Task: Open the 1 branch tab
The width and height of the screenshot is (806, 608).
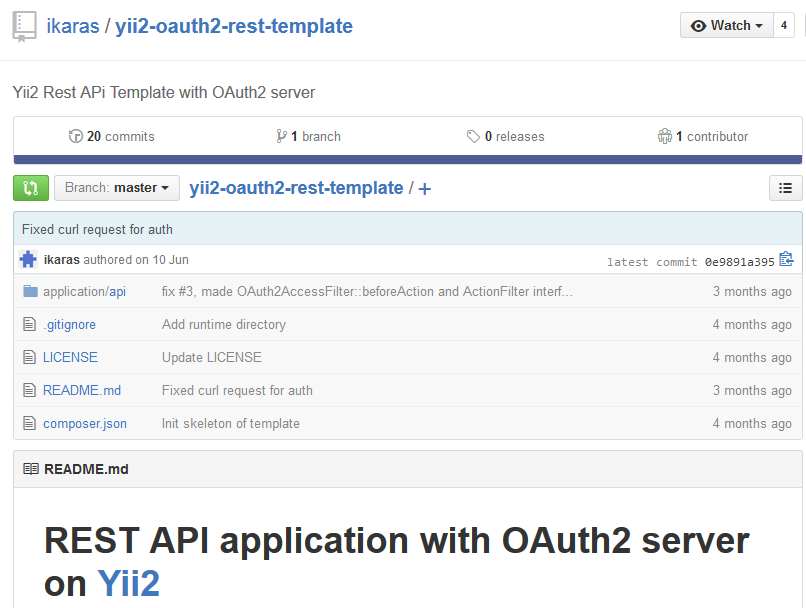Action: 308,137
